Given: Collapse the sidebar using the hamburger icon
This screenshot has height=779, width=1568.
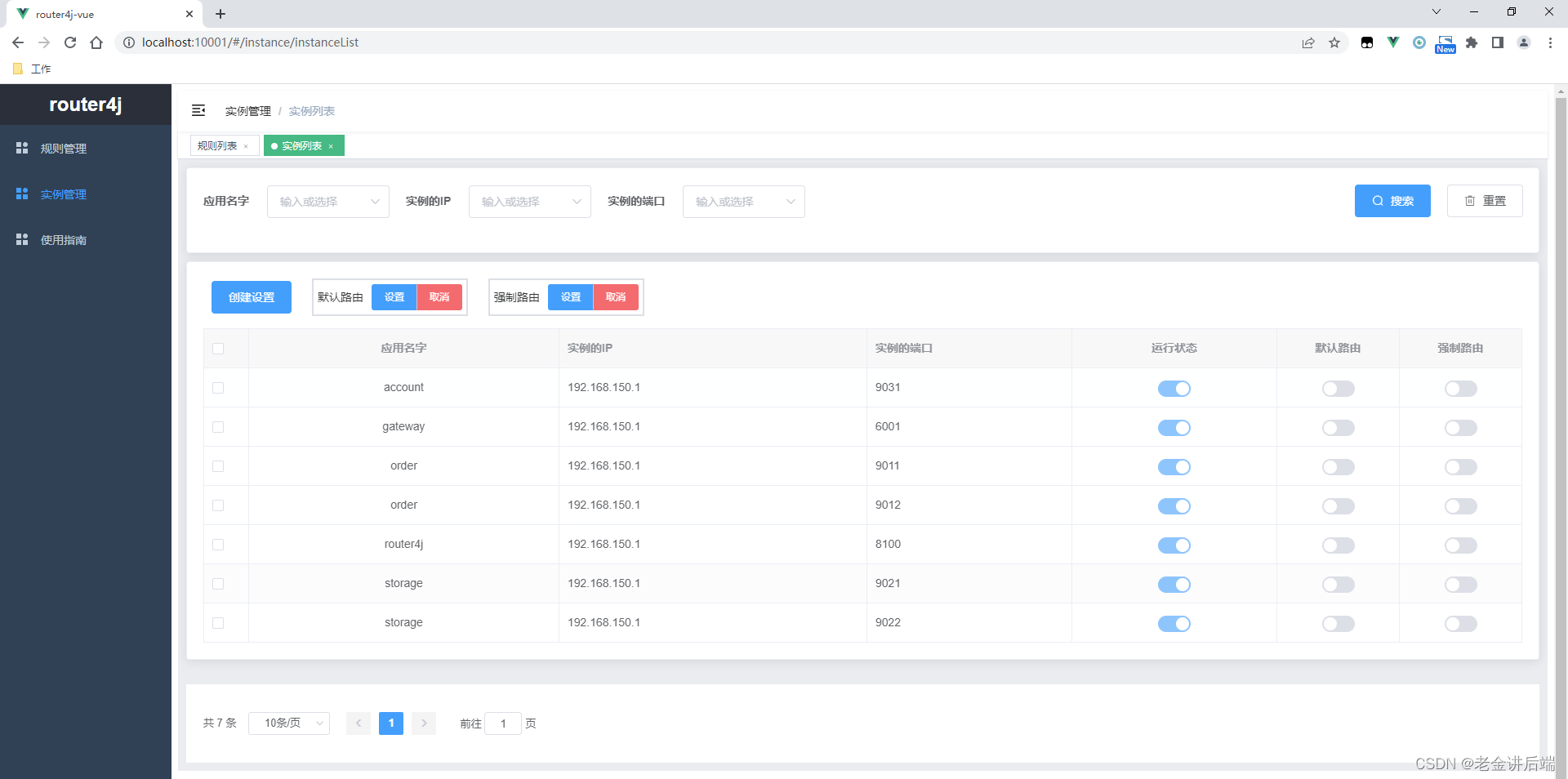Looking at the screenshot, I should [198, 110].
